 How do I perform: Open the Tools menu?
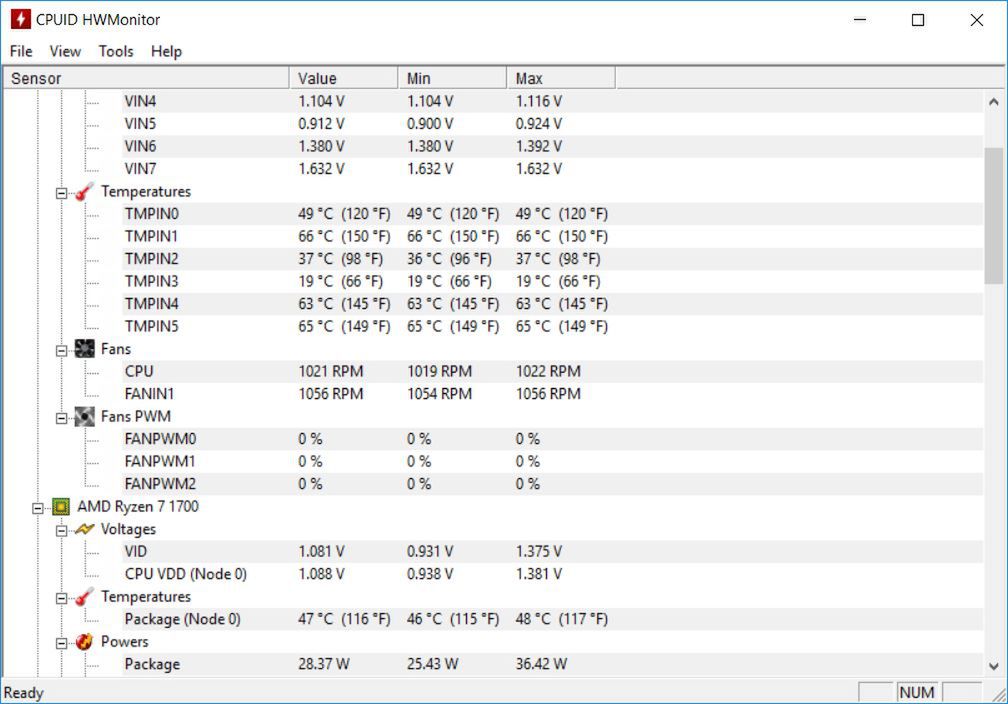click(116, 51)
